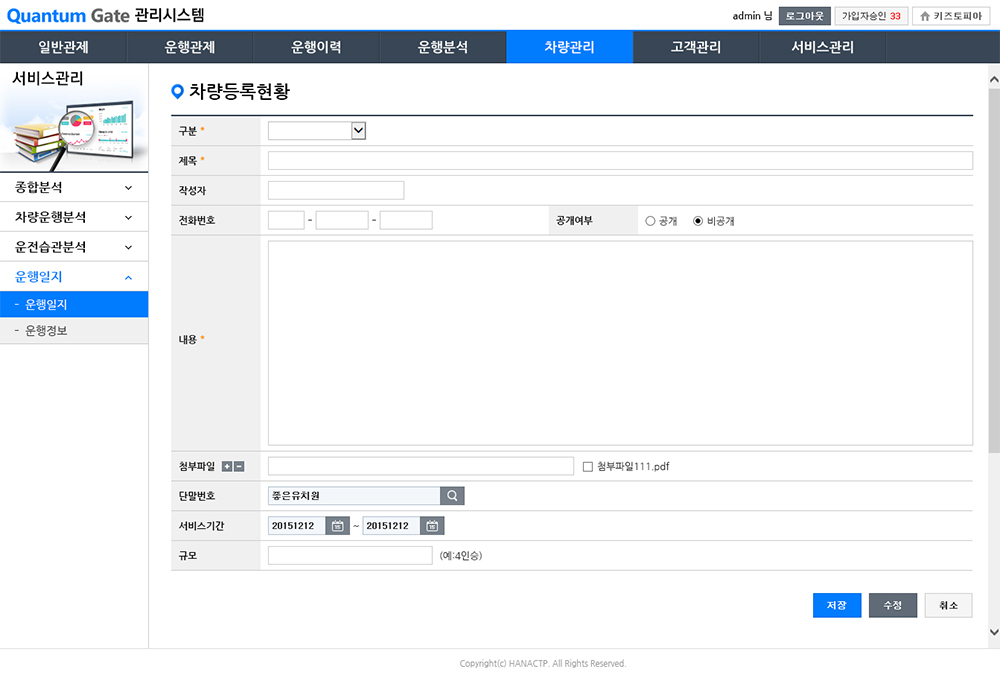The height and width of the screenshot is (678, 1000).
Task: Select the 공개 radio button
Action: tap(650, 221)
